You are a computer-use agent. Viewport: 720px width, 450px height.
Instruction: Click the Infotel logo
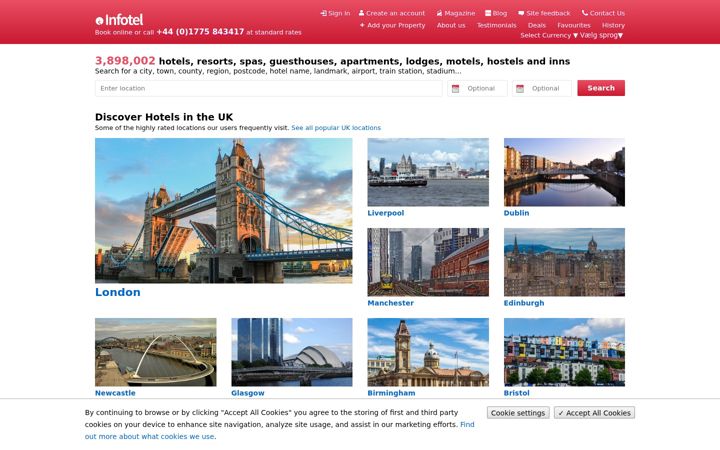[x=119, y=20]
